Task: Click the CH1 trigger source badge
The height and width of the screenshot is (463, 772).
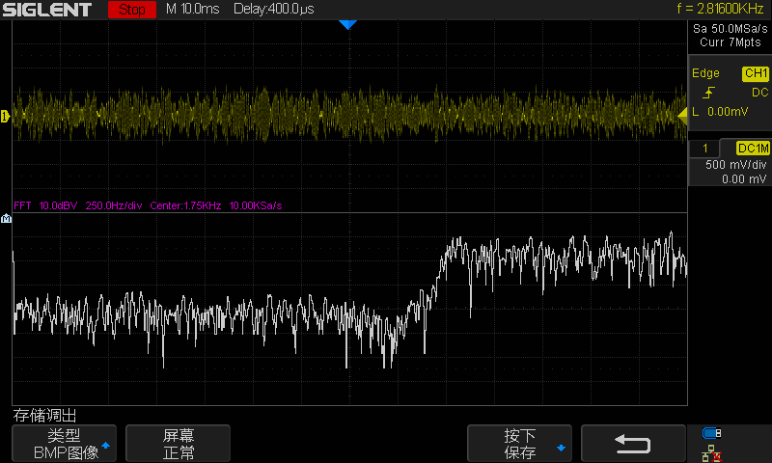Action: [x=754, y=74]
